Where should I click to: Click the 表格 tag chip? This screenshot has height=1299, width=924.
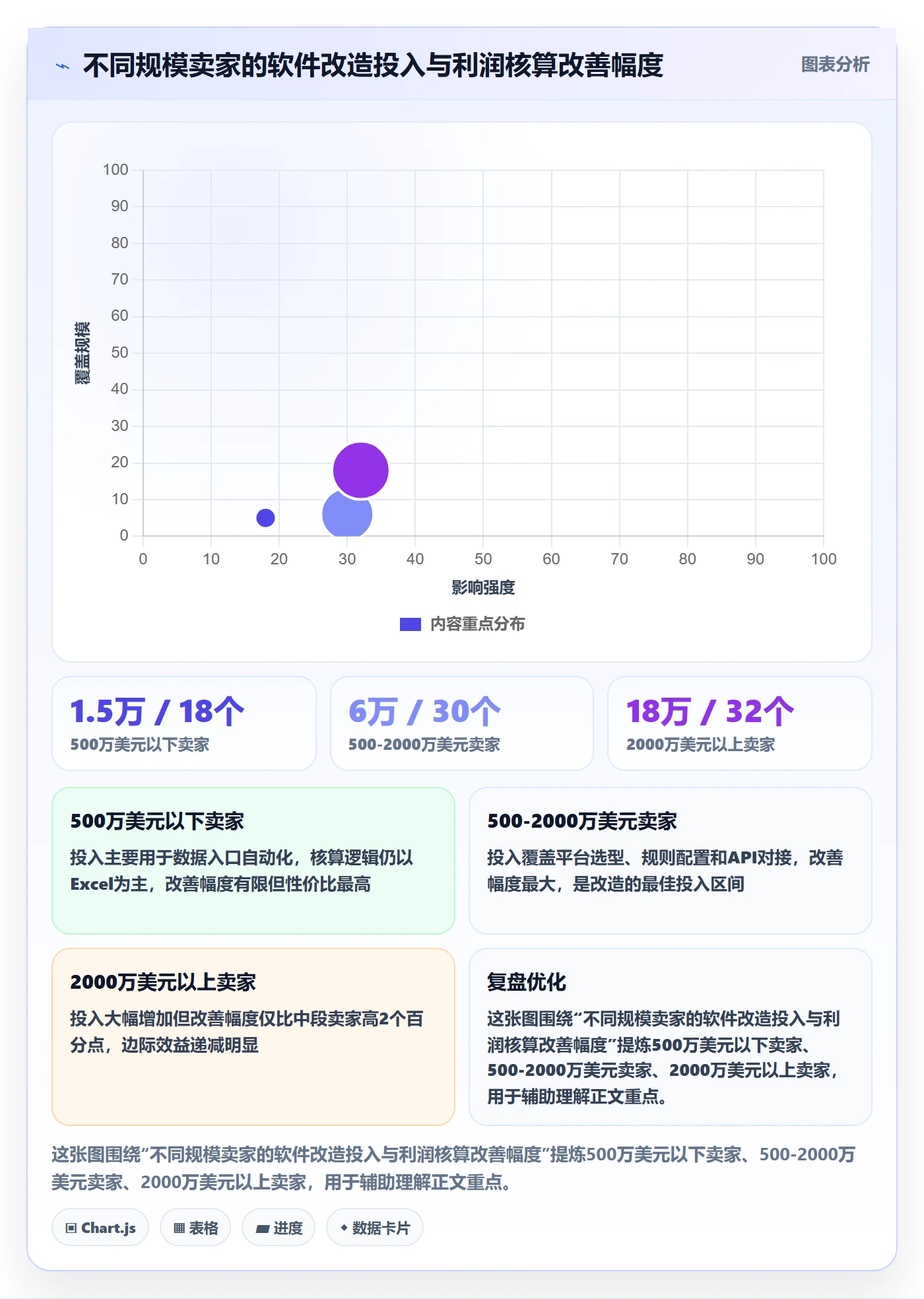[x=195, y=1228]
